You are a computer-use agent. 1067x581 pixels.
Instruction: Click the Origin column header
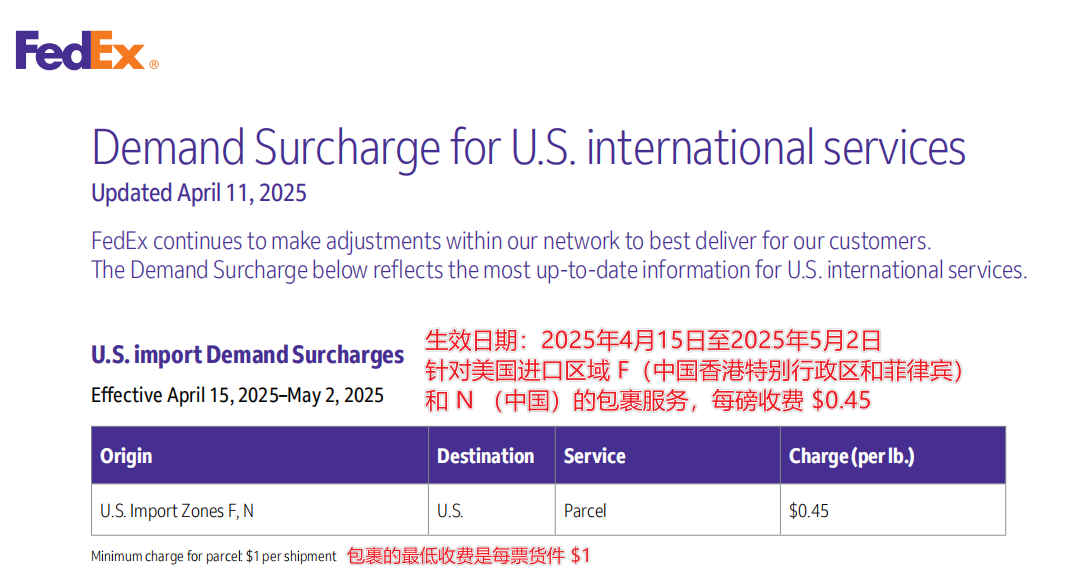[127, 456]
